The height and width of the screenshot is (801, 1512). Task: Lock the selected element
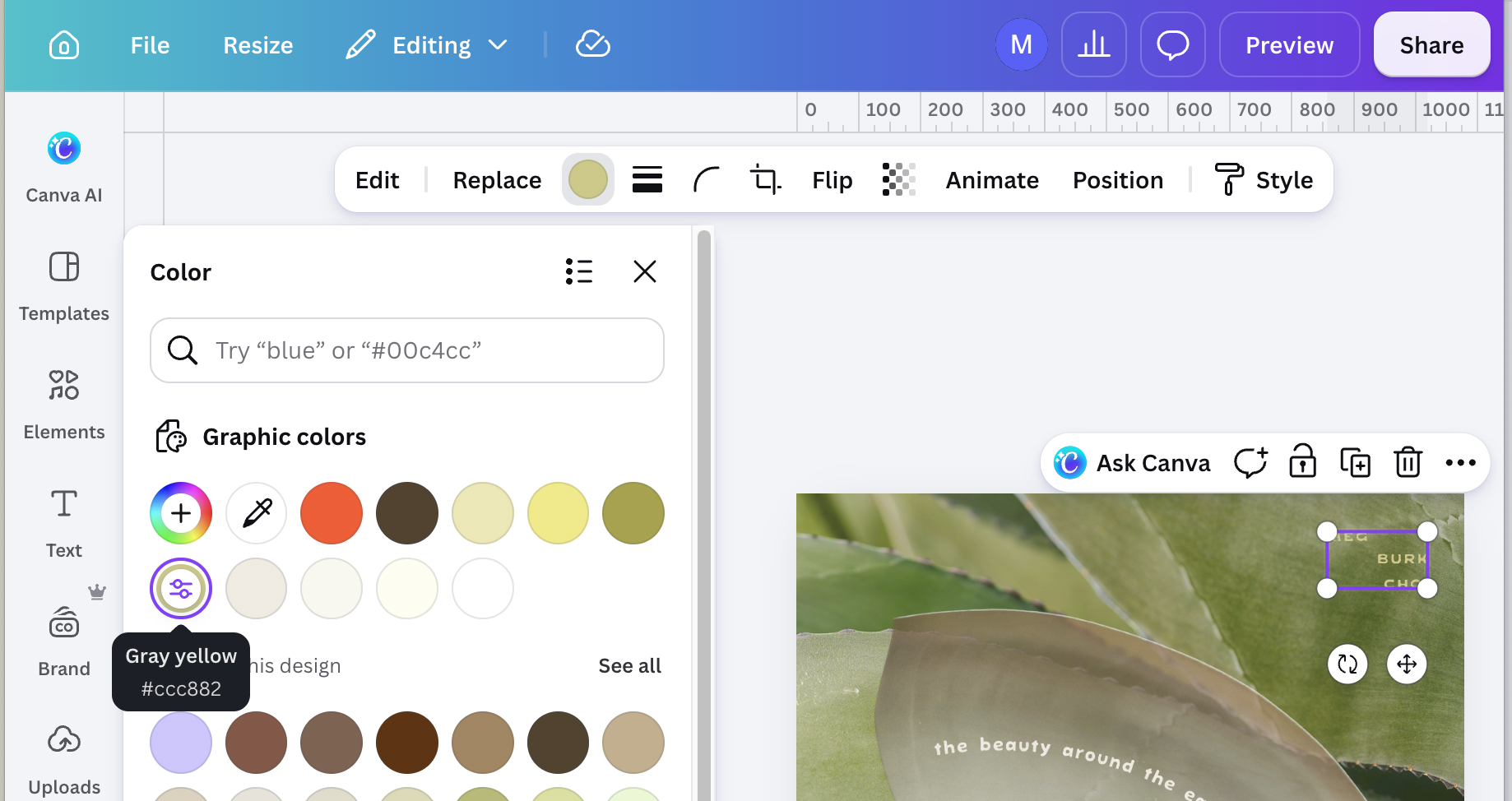point(1303,462)
